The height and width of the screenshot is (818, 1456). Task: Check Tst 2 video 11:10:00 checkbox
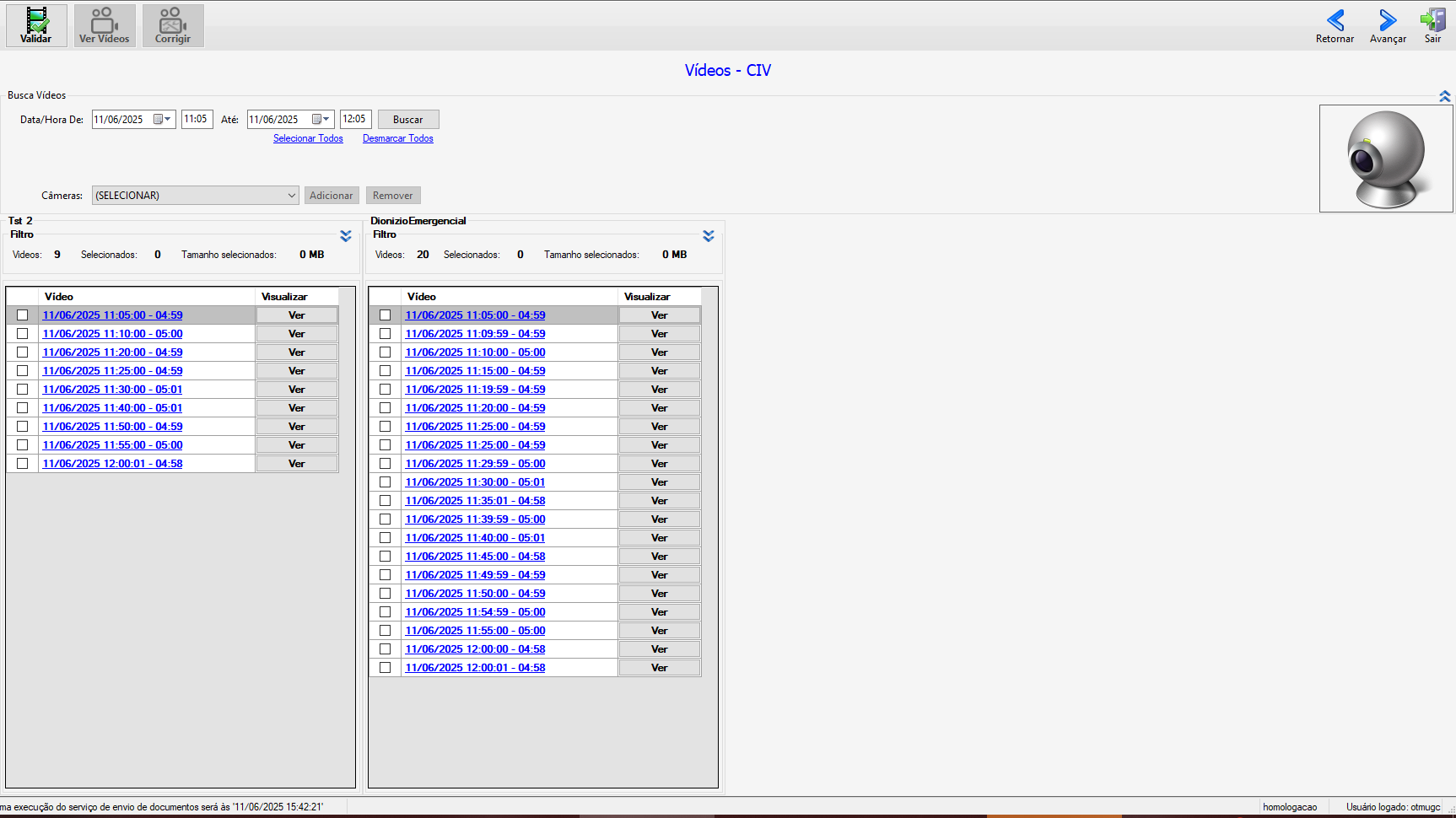point(23,334)
